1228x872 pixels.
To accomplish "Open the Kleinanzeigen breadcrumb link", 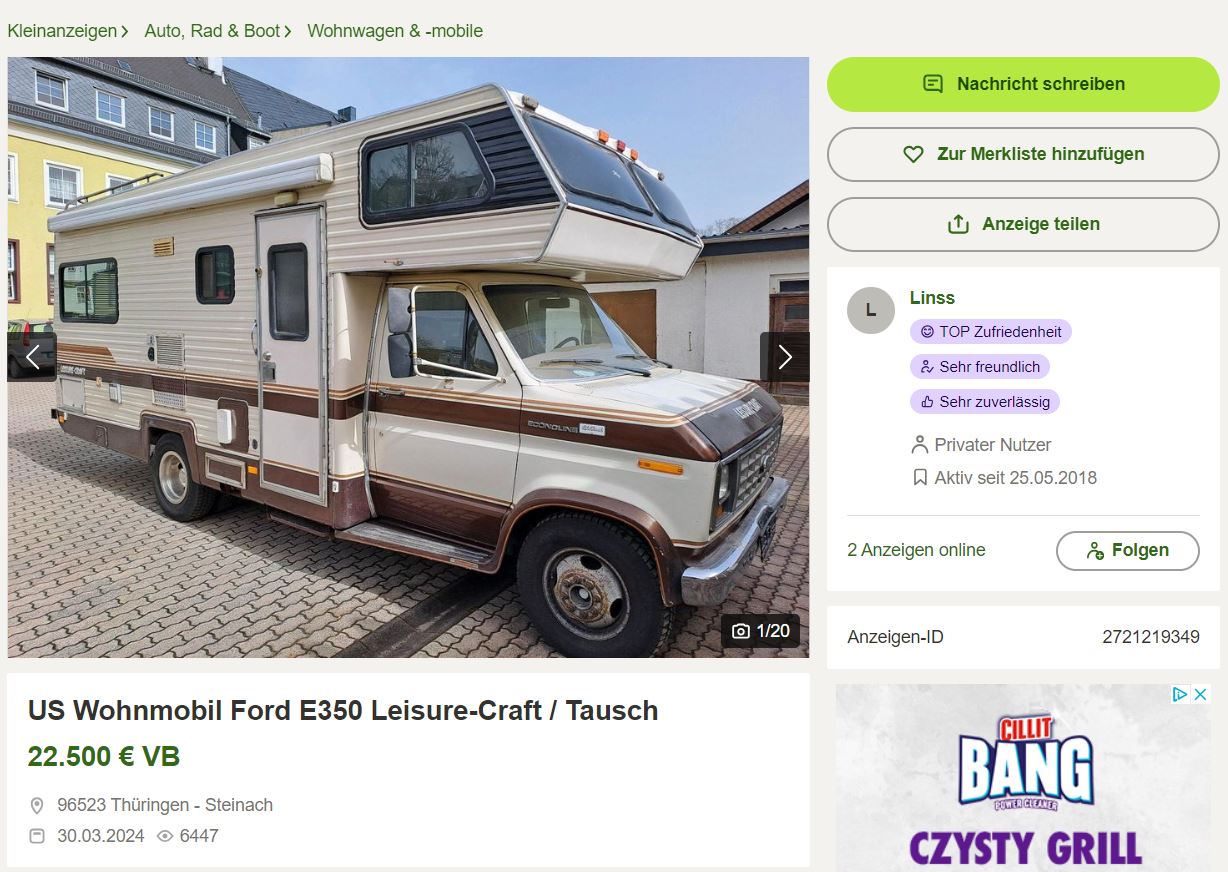I will (x=62, y=31).
